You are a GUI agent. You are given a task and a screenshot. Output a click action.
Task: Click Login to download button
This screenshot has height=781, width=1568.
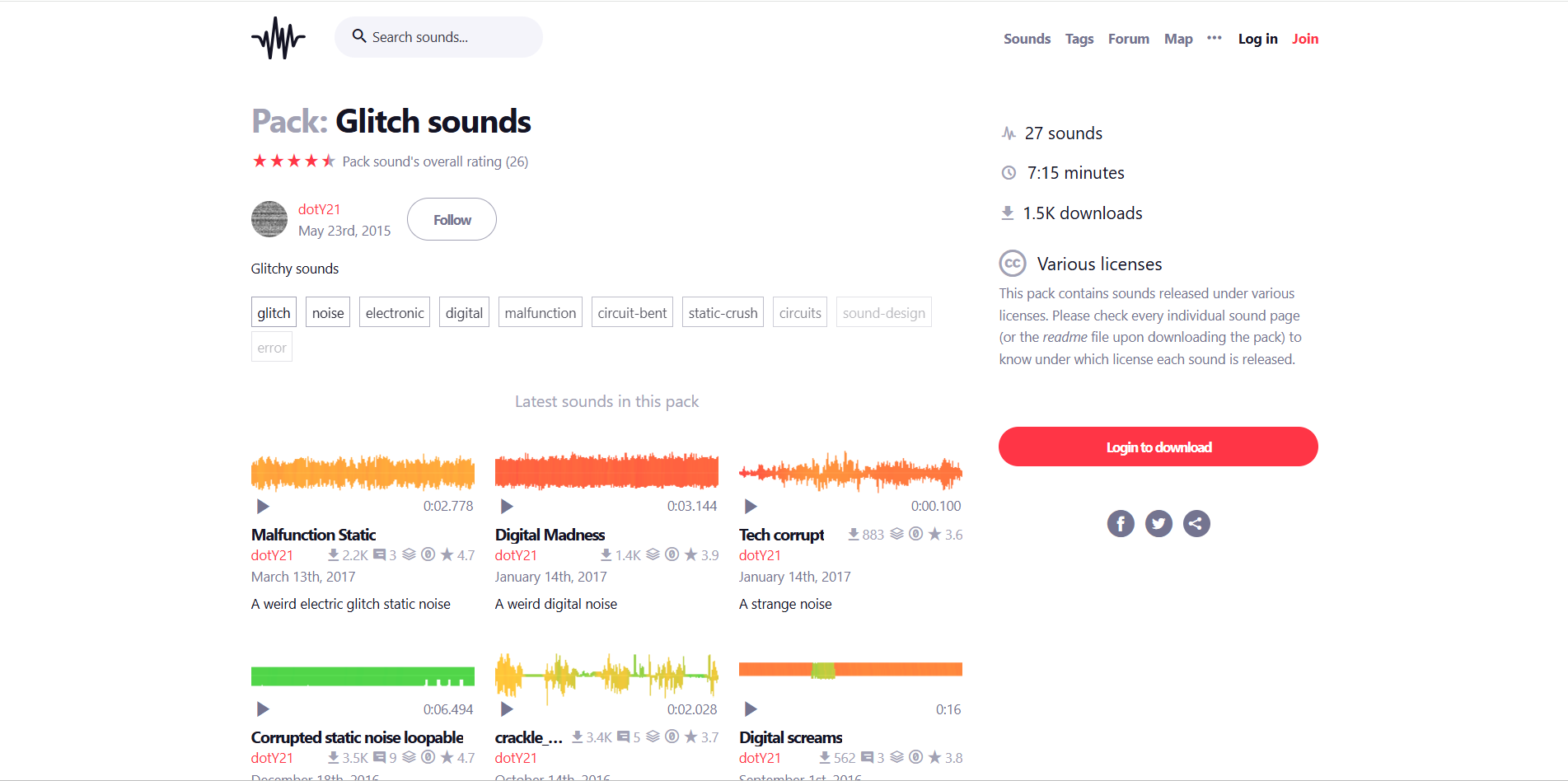point(1158,446)
